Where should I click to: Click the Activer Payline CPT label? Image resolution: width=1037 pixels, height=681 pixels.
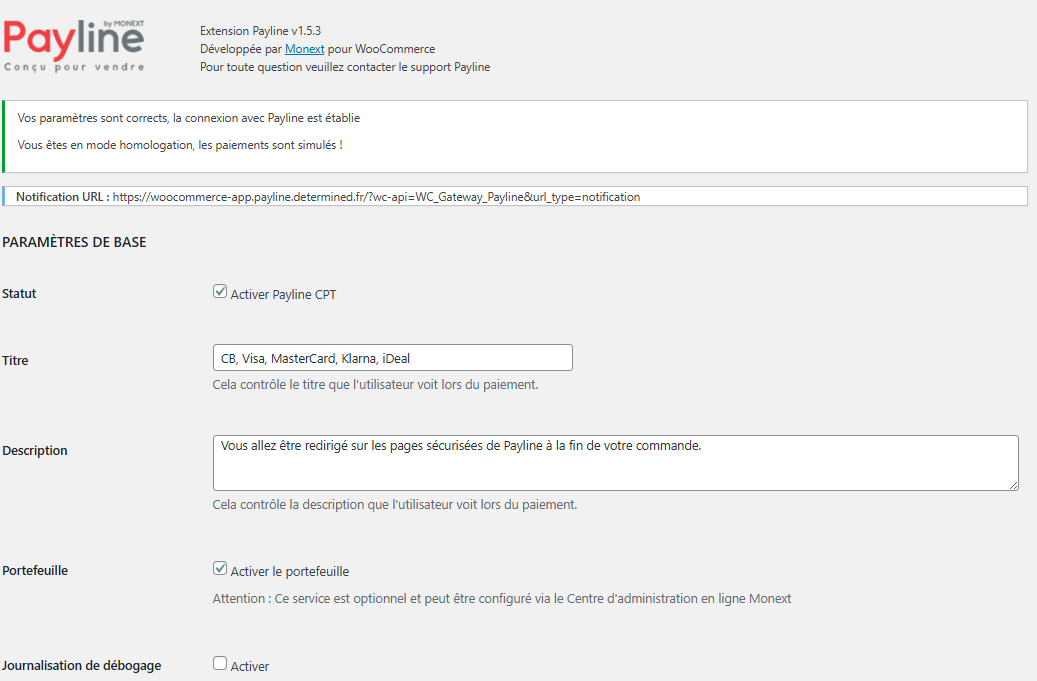pos(283,295)
